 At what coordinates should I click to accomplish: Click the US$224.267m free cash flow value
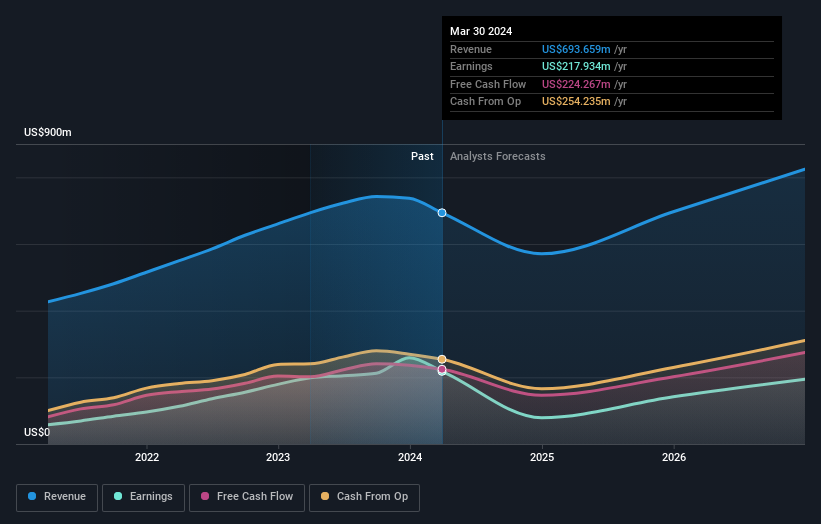[576, 84]
